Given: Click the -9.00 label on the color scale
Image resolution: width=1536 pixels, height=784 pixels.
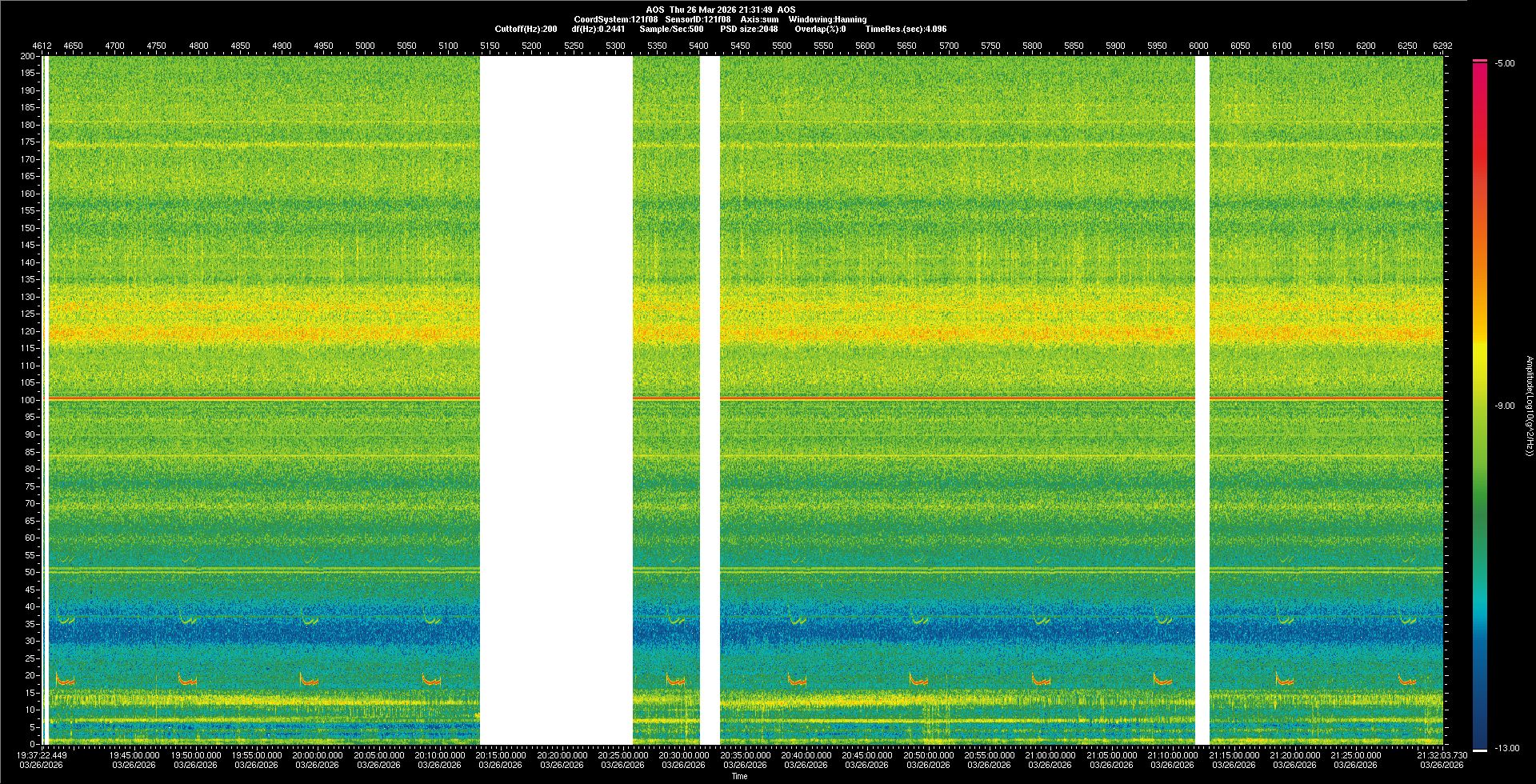Looking at the screenshot, I should (1505, 406).
